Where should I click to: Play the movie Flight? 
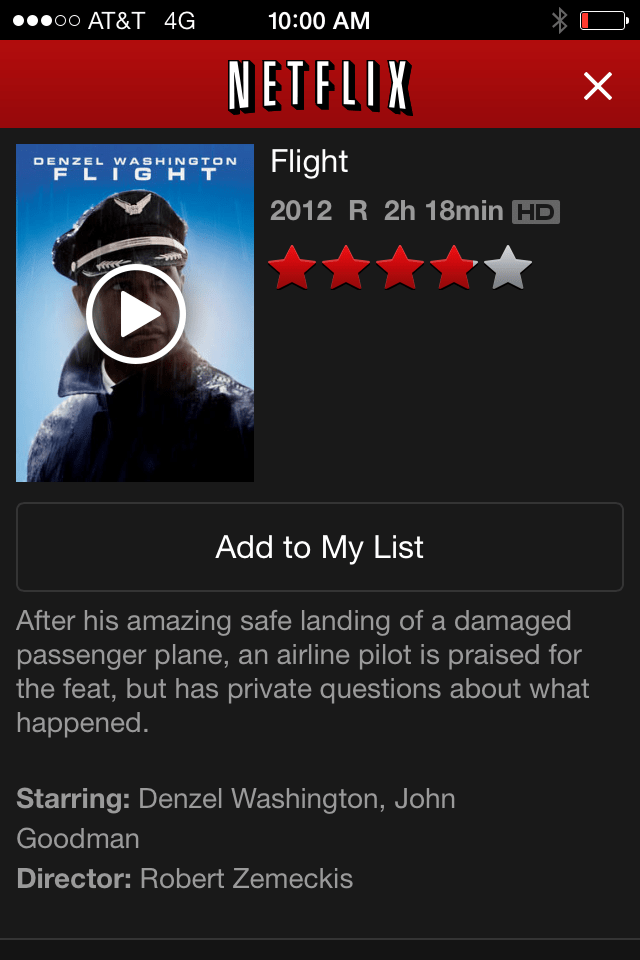click(135, 314)
